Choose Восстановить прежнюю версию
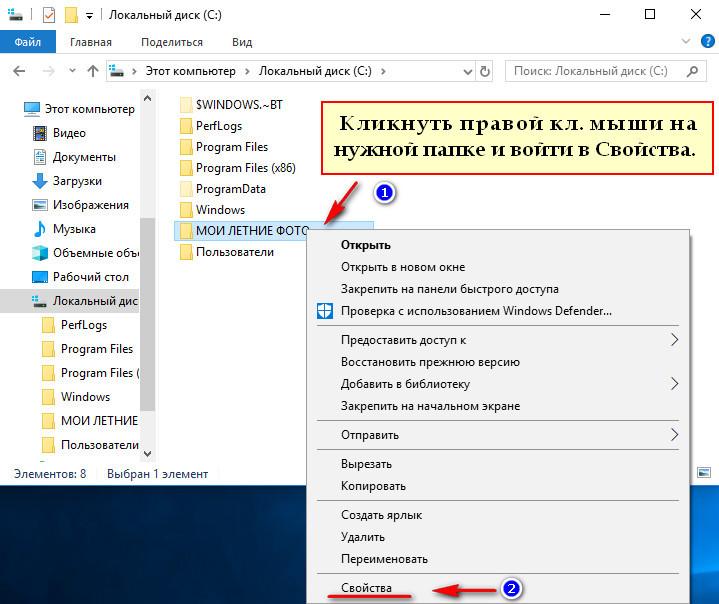The height and width of the screenshot is (604, 719). click(498, 362)
